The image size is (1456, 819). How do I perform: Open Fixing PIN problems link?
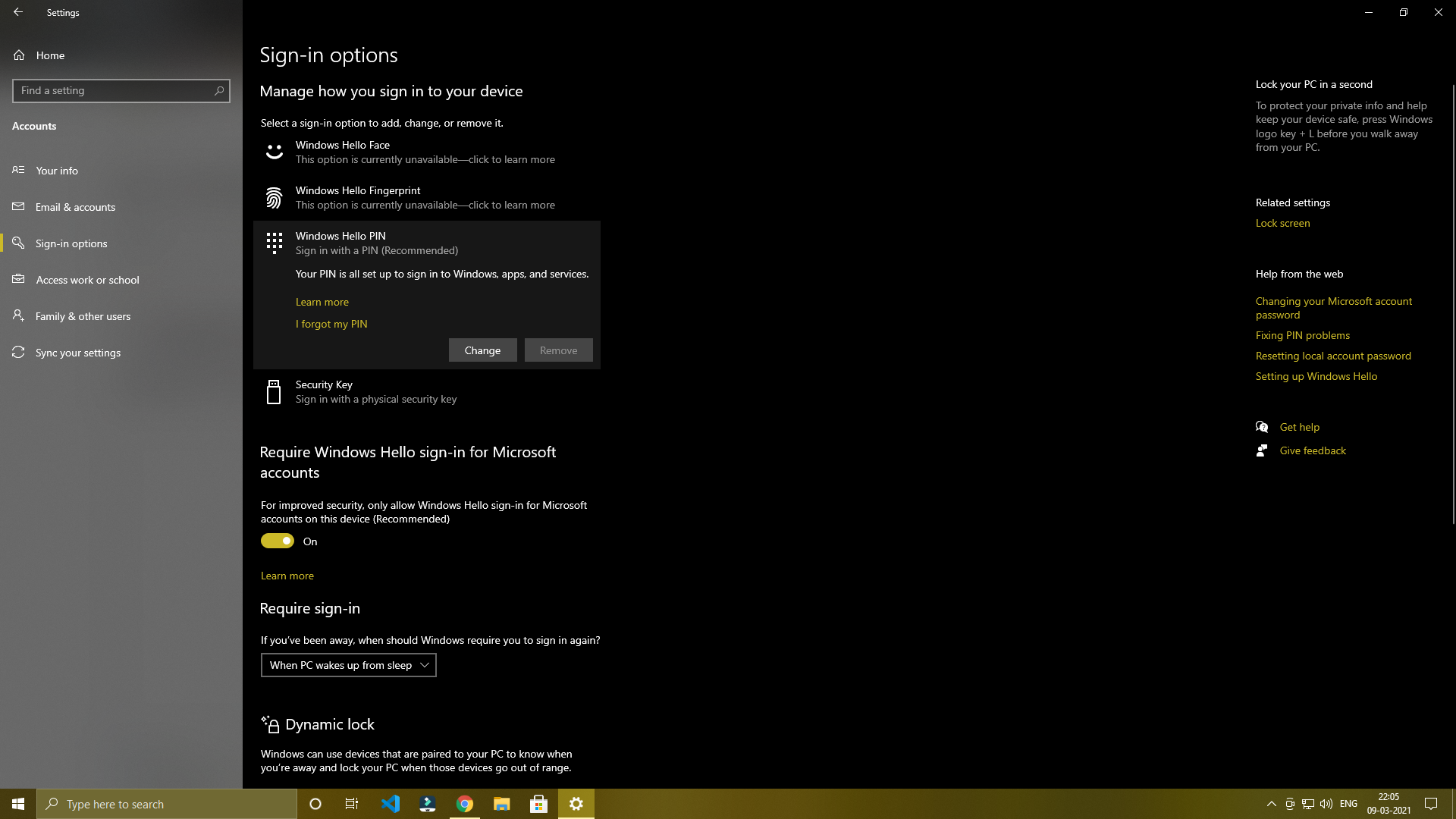click(1303, 335)
